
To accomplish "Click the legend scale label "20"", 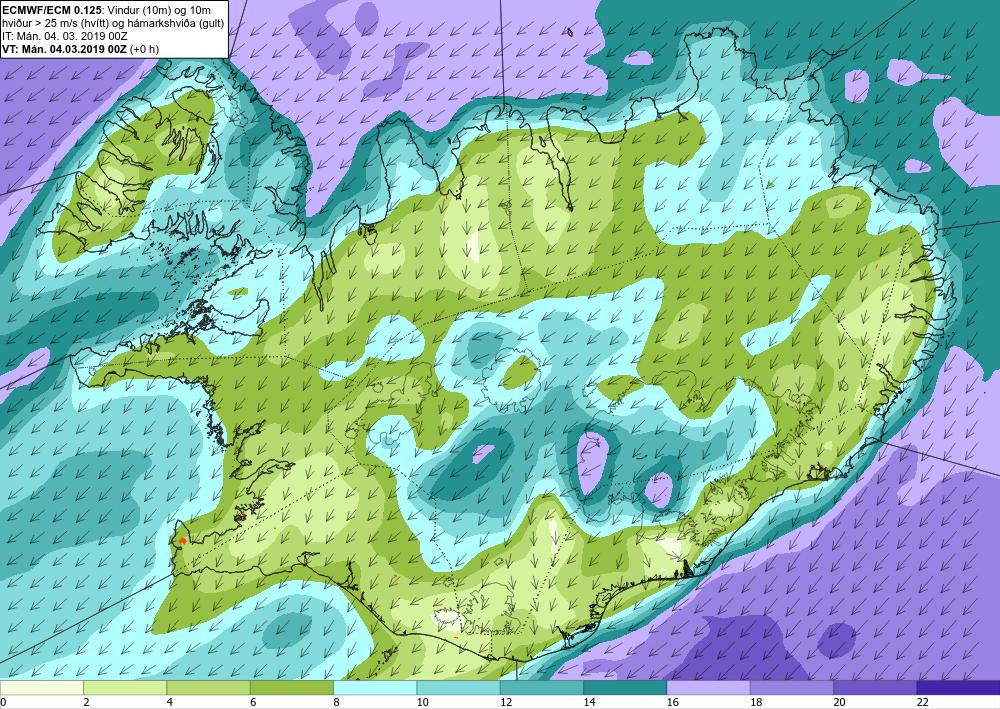I will tap(840, 702).
